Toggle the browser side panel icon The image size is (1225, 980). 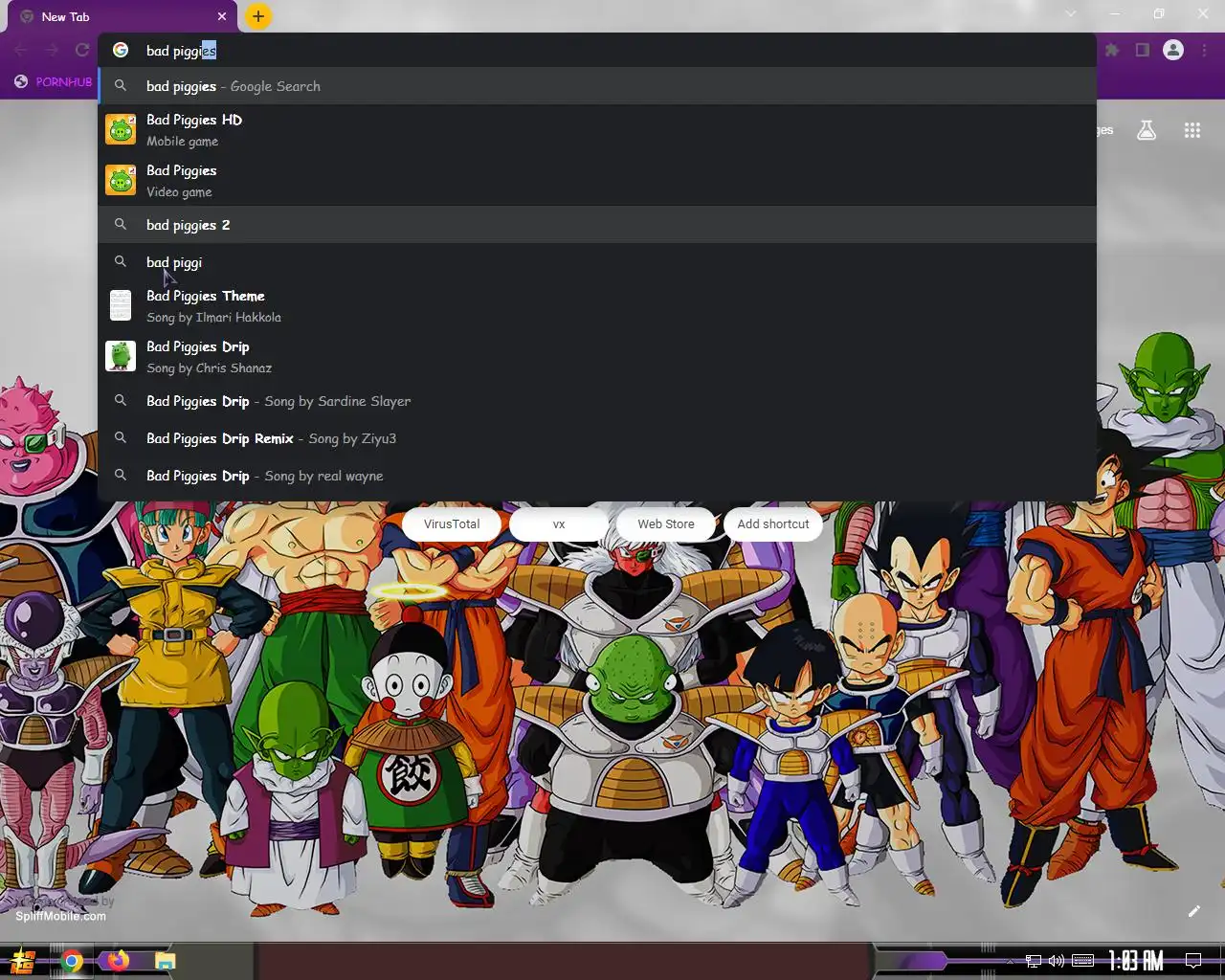point(1143,50)
